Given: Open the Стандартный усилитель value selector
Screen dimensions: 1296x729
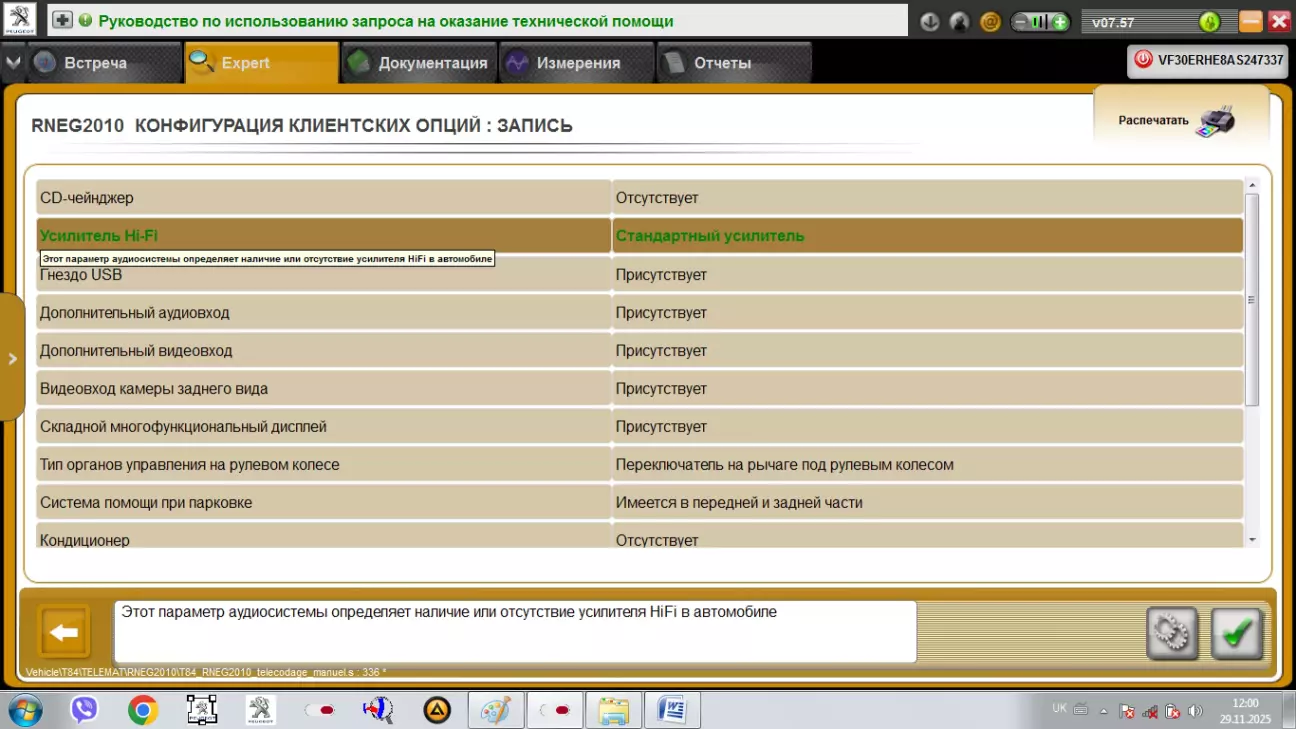Looking at the screenshot, I should click(927, 236).
